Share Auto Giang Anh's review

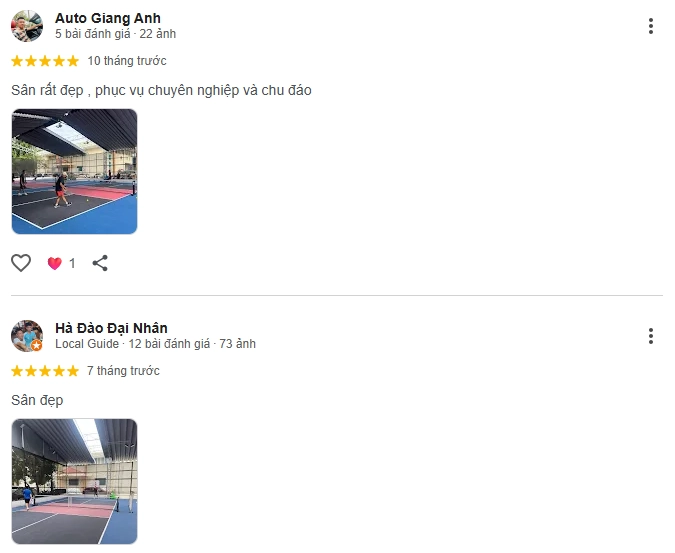100,263
